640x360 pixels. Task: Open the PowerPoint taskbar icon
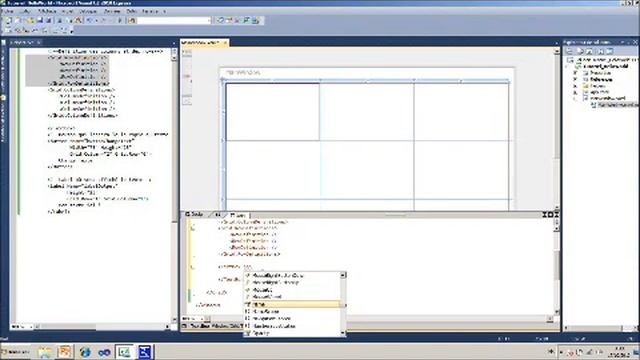point(64,352)
